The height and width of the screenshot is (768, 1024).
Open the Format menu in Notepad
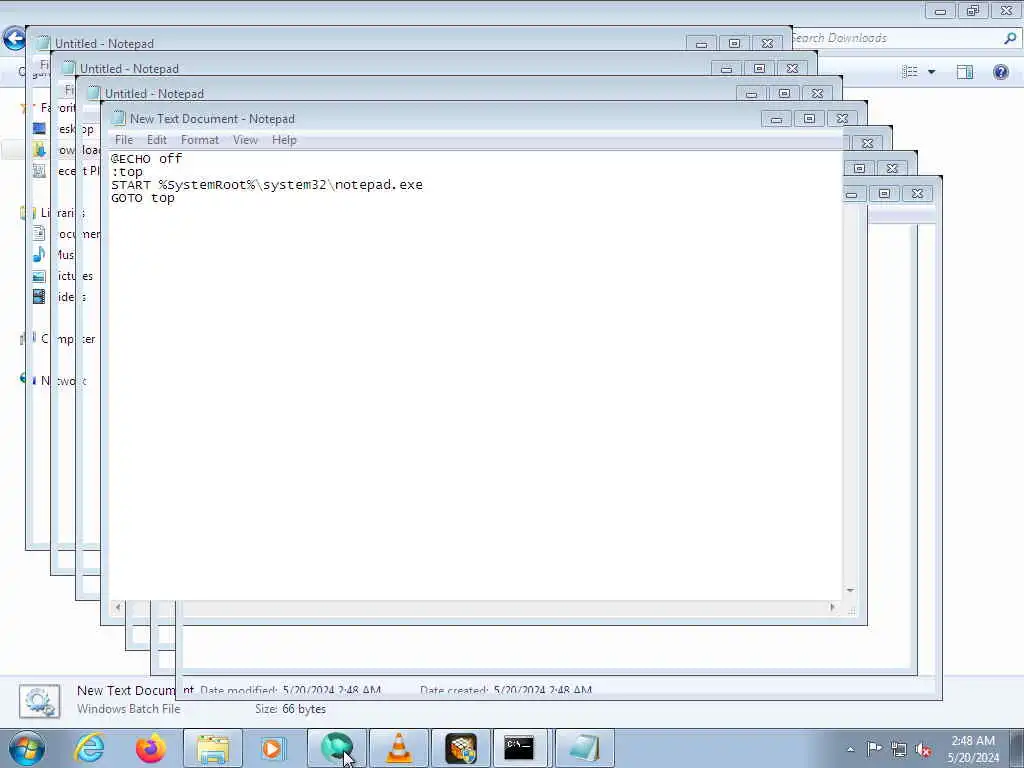200,140
